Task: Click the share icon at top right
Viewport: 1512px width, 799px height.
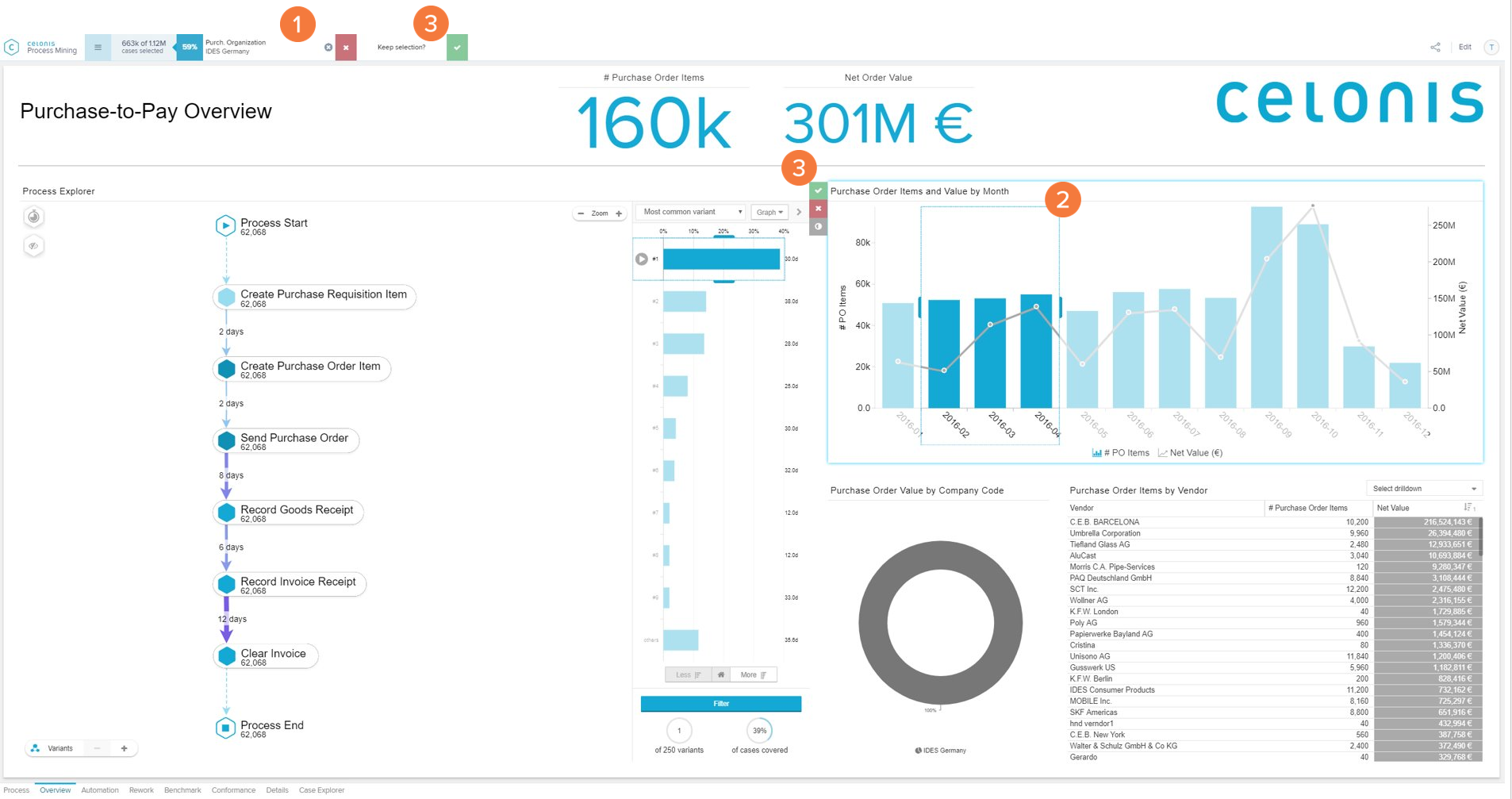Action: 1435,48
